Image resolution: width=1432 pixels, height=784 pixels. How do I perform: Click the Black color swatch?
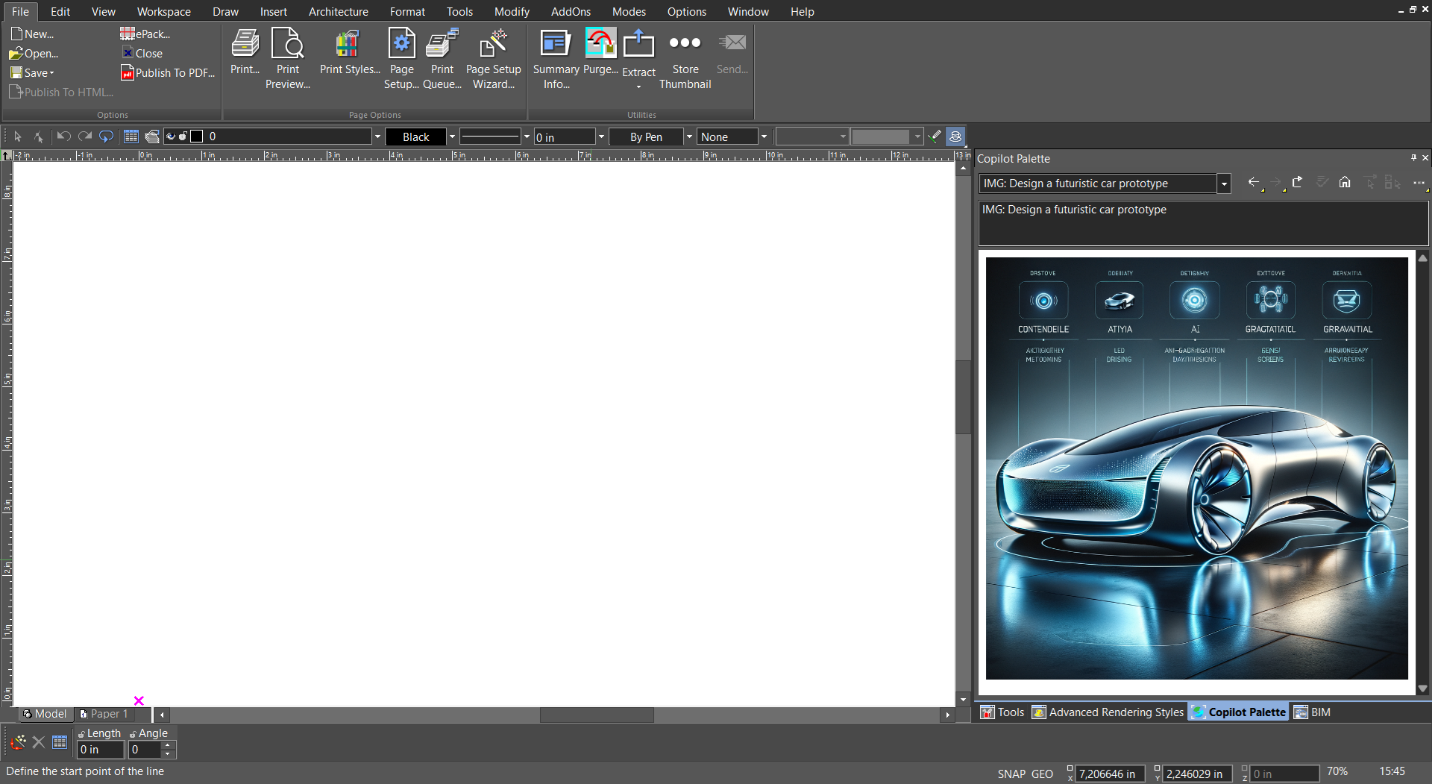click(x=416, y=137)
